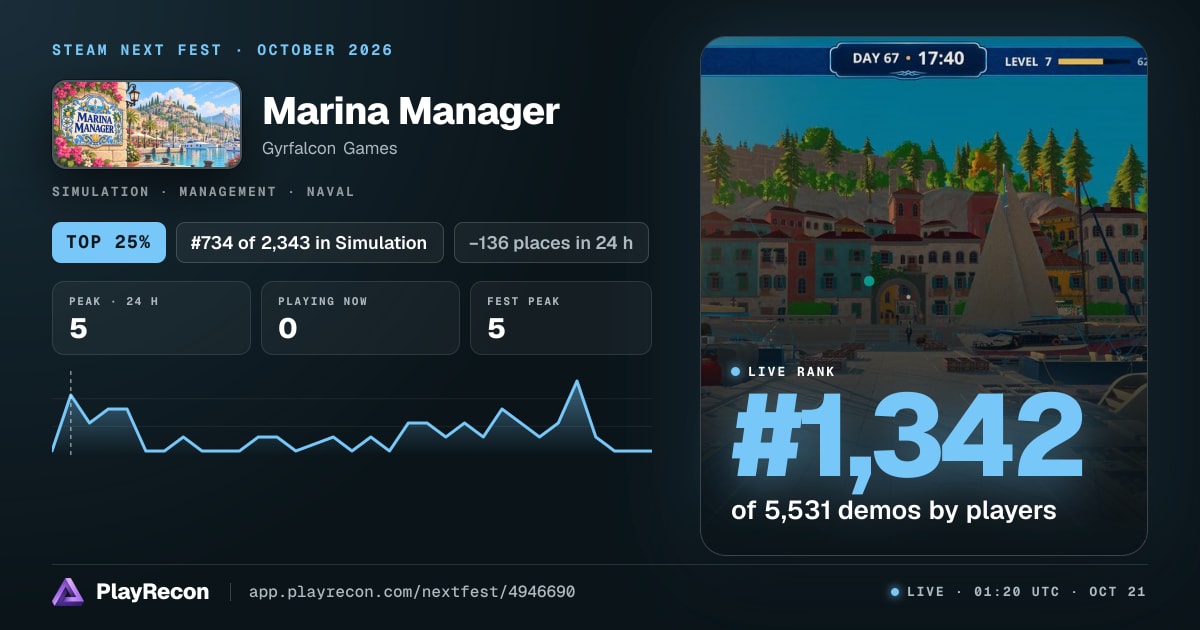Image resolution: width=1200 pixels, height=630 pixels.
Task: Click the 'of 5,531 demos by players' text
Action: [x=894, y=510]
